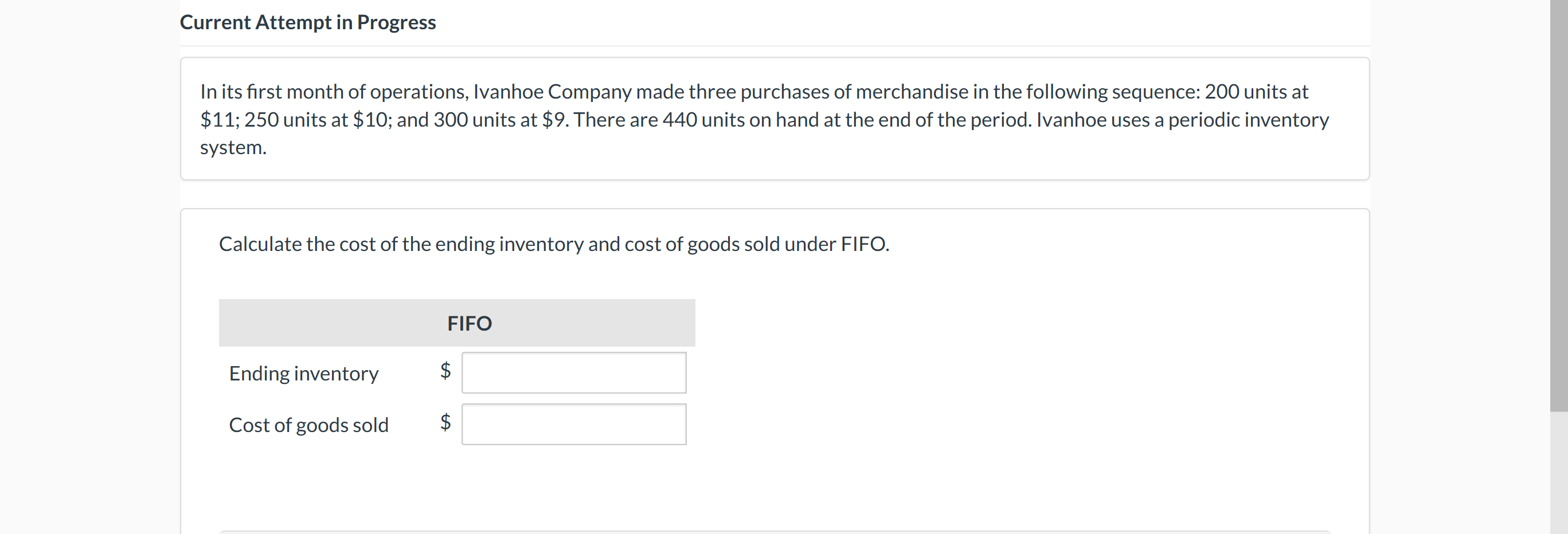Click the dollar sign beside Ending inventory
This screenshot has height=534, width=1568.
coord(445,370)
